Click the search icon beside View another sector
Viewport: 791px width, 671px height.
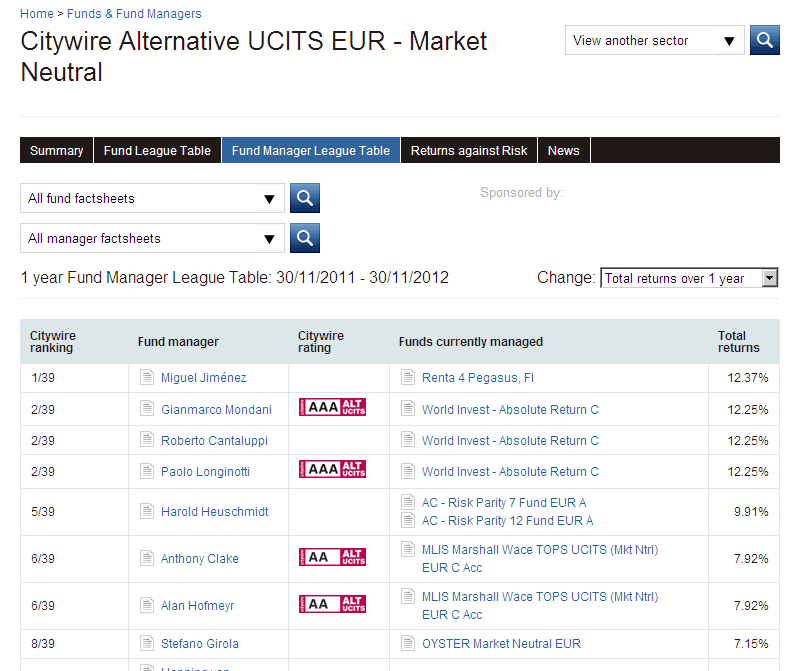coord(764,40)
